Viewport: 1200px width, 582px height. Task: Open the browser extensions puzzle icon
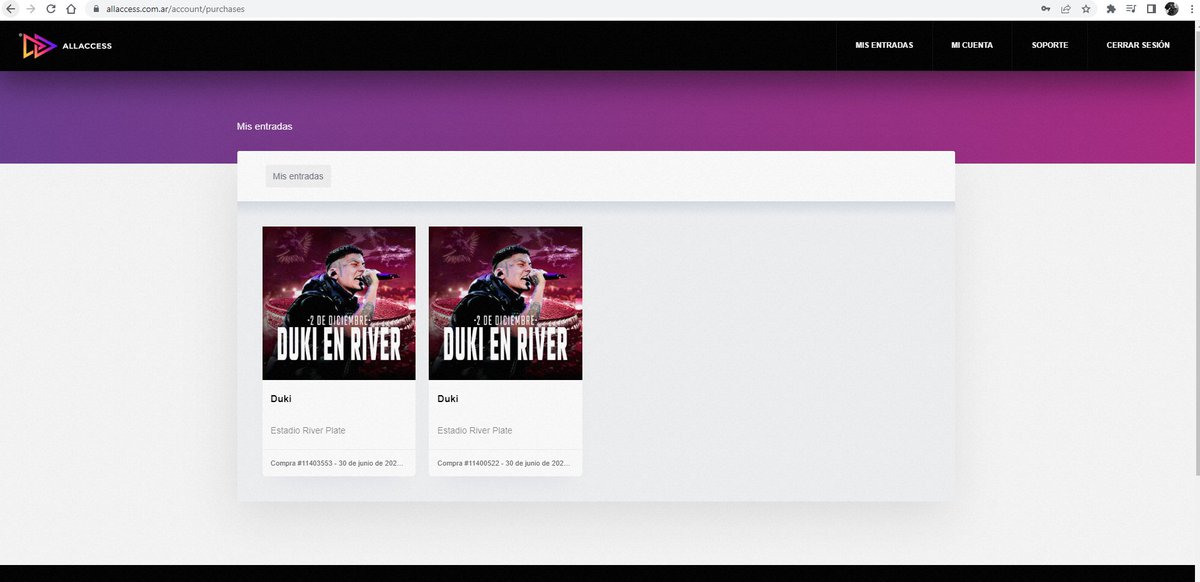[x=1111, y=8]
